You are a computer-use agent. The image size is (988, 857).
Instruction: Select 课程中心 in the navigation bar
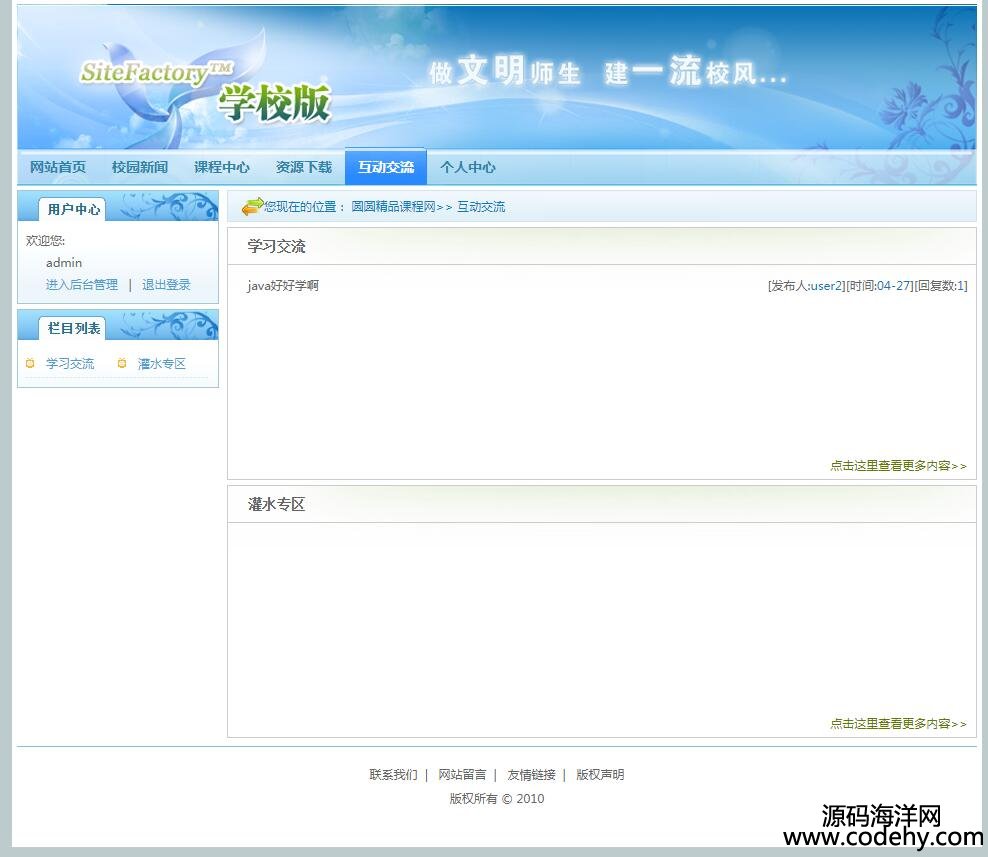(222, 167)
